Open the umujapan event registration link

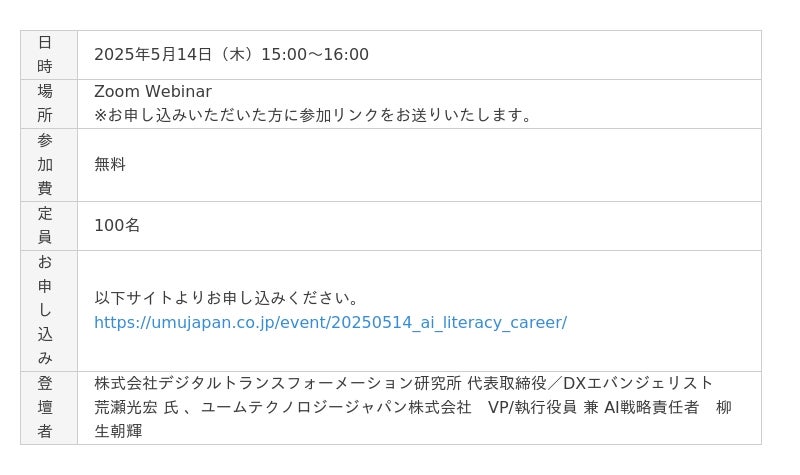click(x=331, y=322)
